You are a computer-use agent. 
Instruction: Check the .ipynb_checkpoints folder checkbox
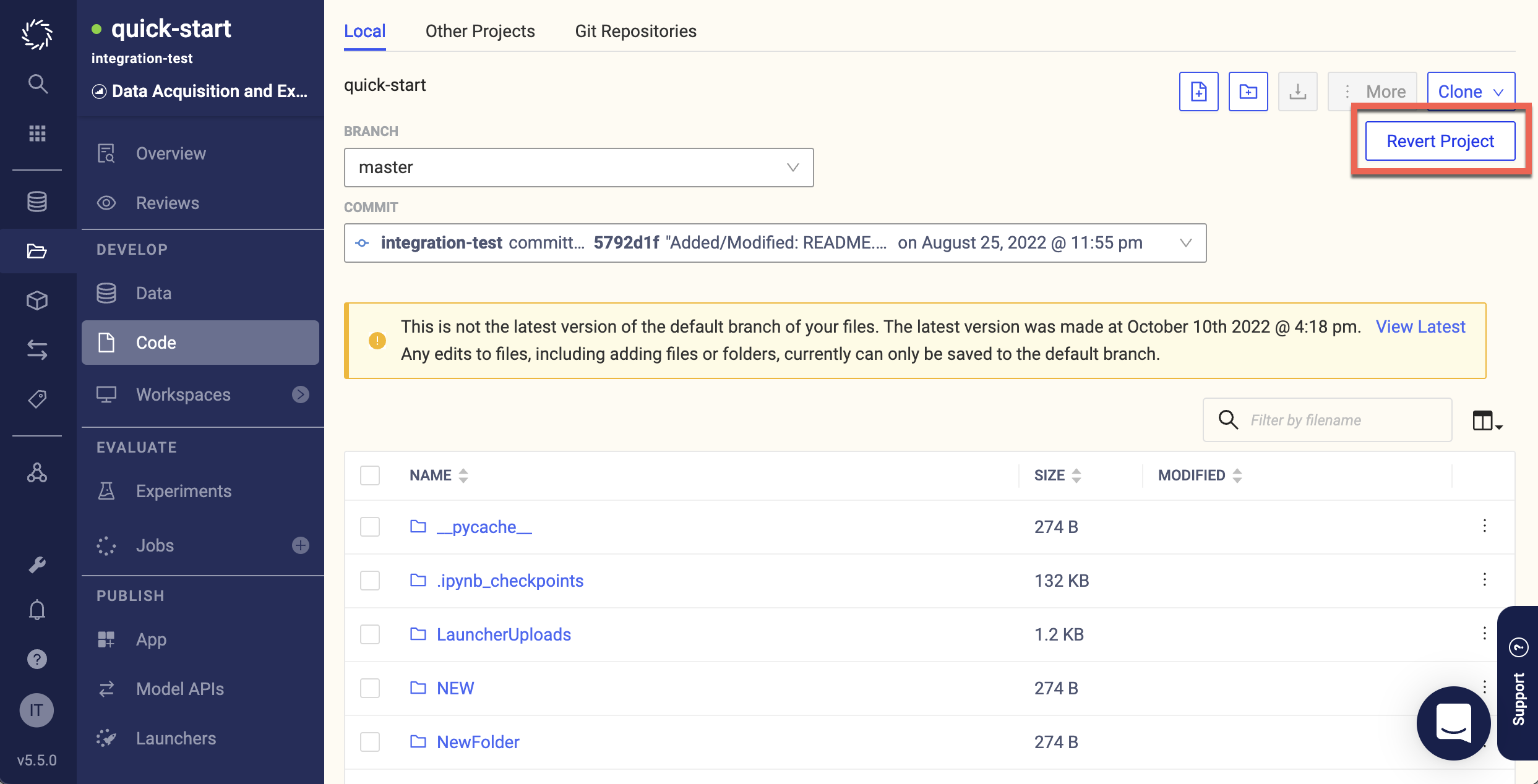tap(370, 581)
